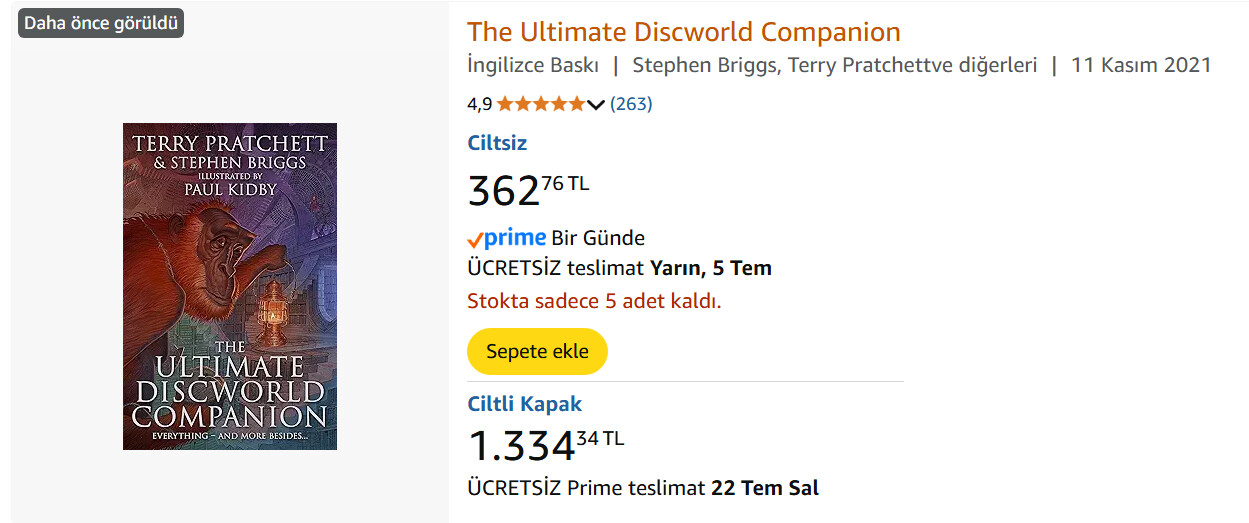Click the 362,76 TL price

pos(528,189)
